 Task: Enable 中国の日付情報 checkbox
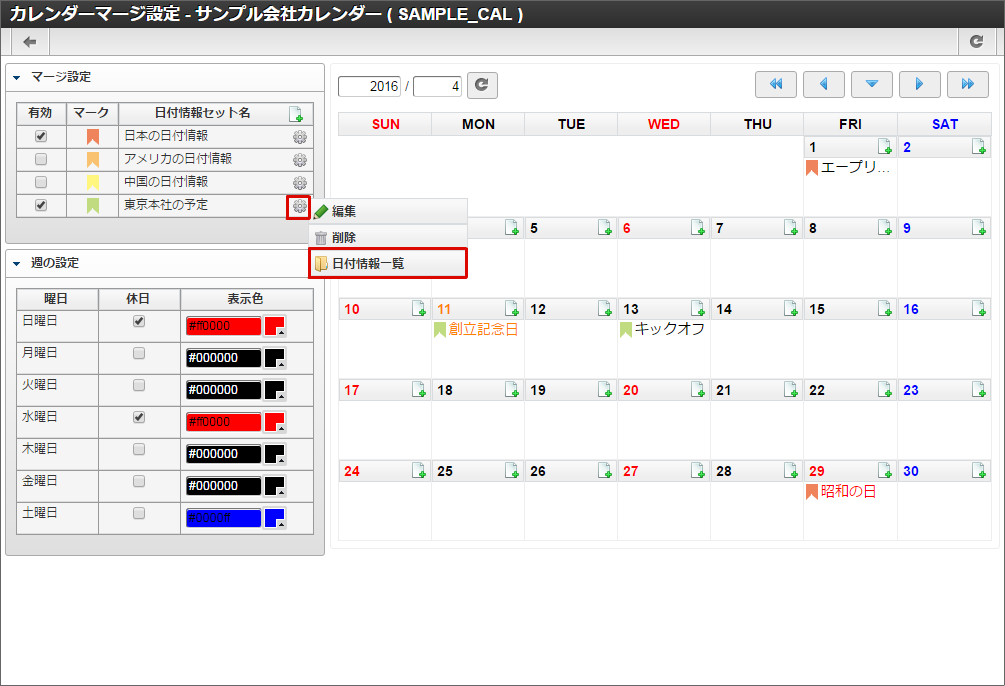click(41, 183)
